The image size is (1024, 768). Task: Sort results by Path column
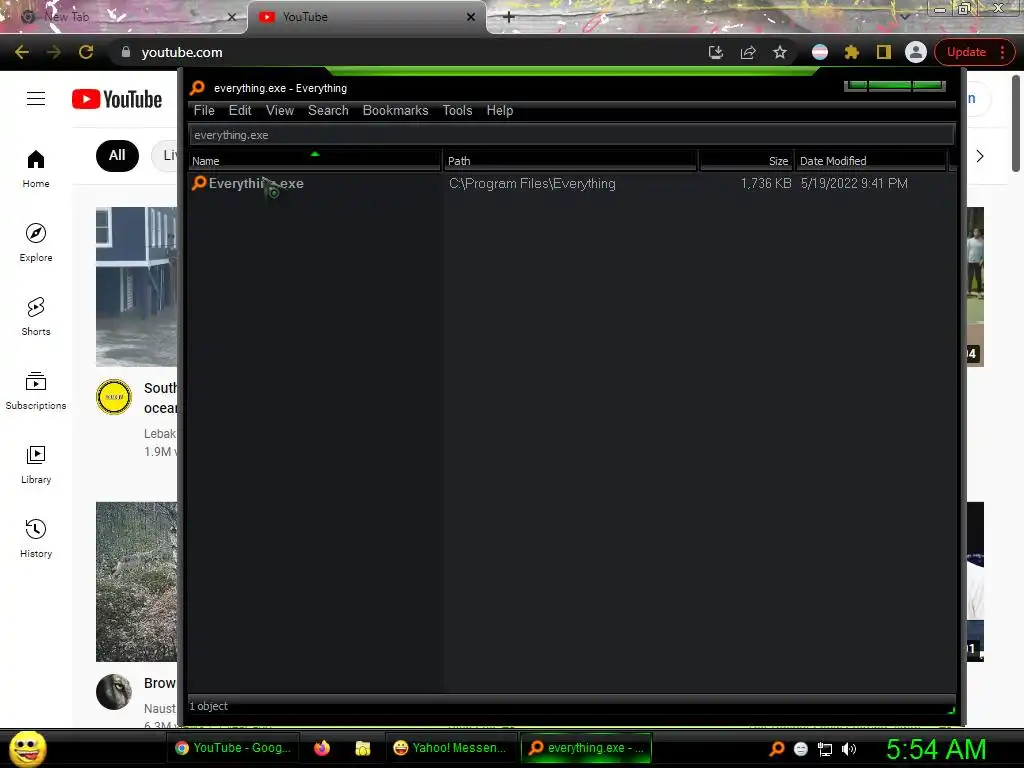[571, 161]
